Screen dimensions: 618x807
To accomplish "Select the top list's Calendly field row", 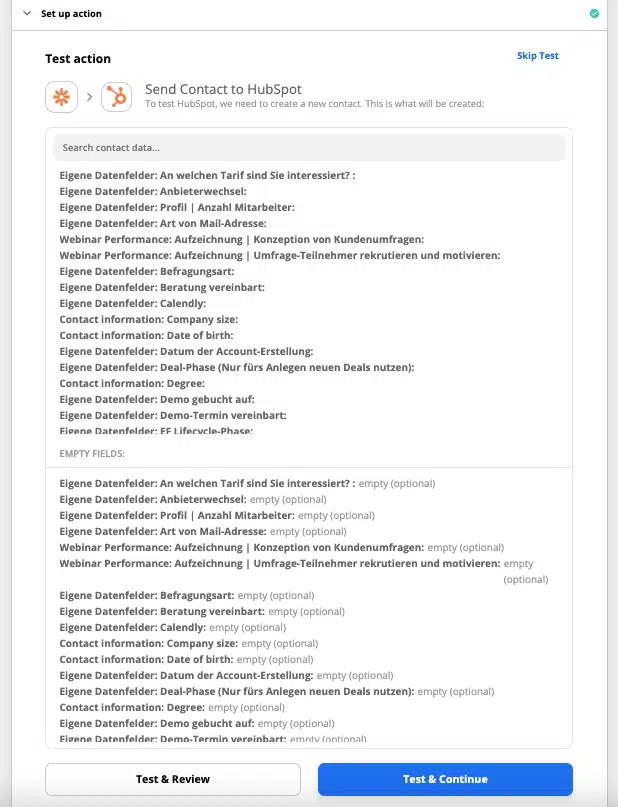I will (x=133, y=303).
